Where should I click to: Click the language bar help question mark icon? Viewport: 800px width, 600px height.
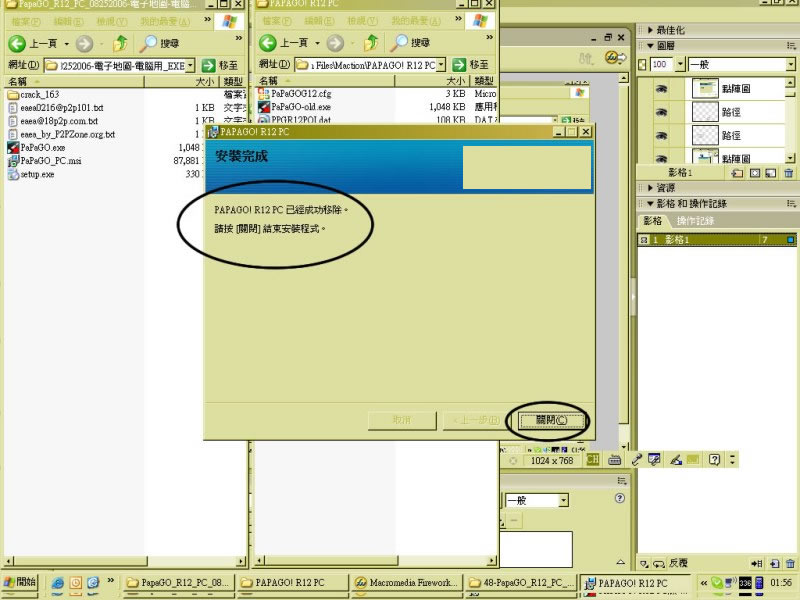pos(714,460)
